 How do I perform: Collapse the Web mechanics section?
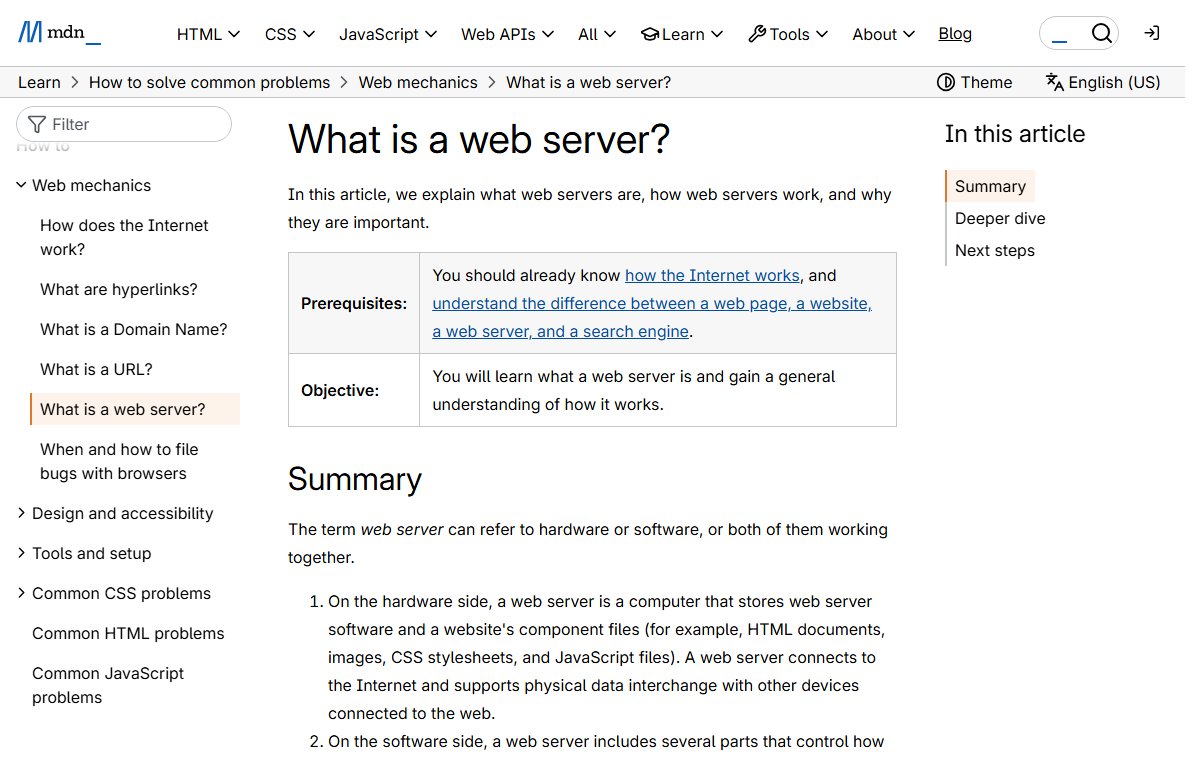click(84, 185)
